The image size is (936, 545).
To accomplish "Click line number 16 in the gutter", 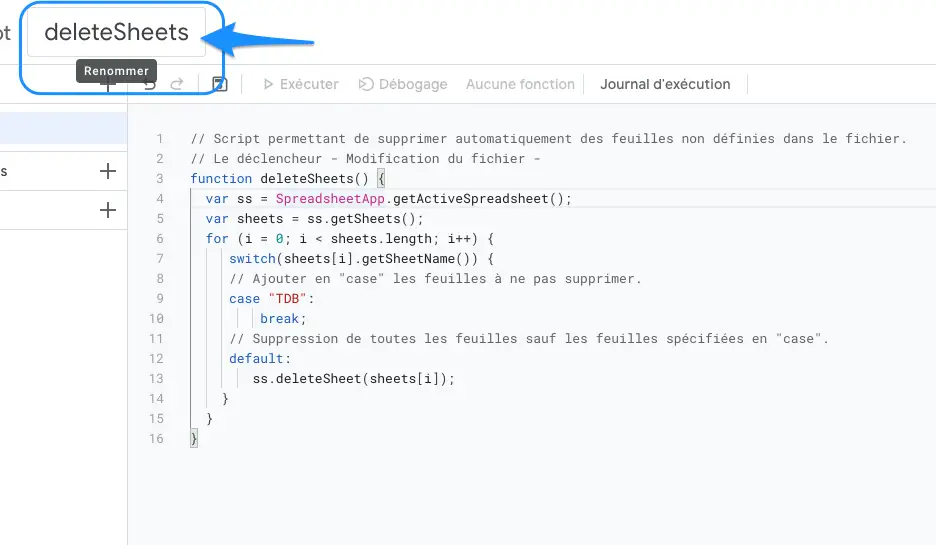I will pos(156,439).
